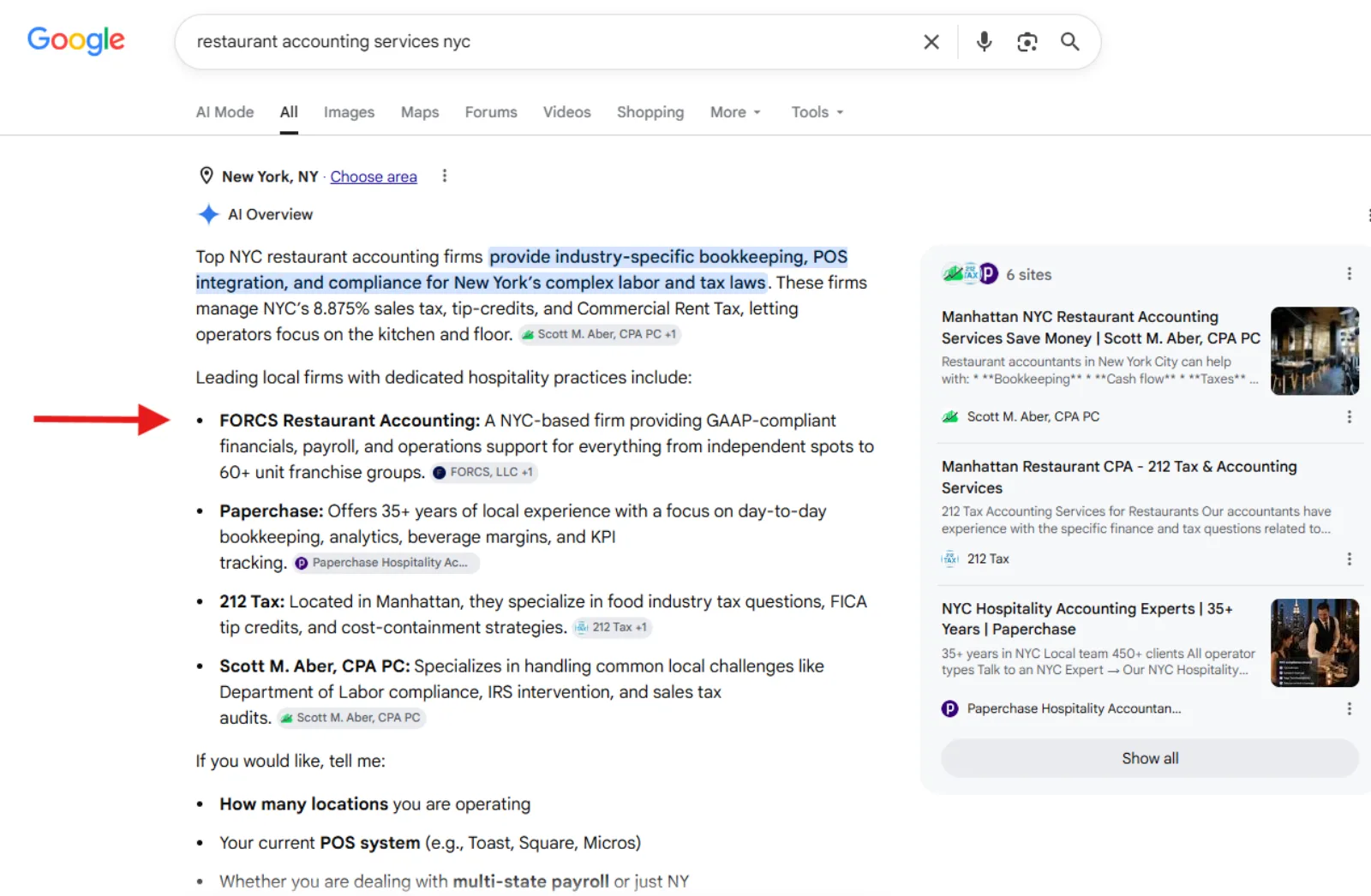Viewport: 1371px width, 896px height.
Task: Click the bold 'FORCS Restaurant Accounting:' heading
Action: [x=350, y=421]
